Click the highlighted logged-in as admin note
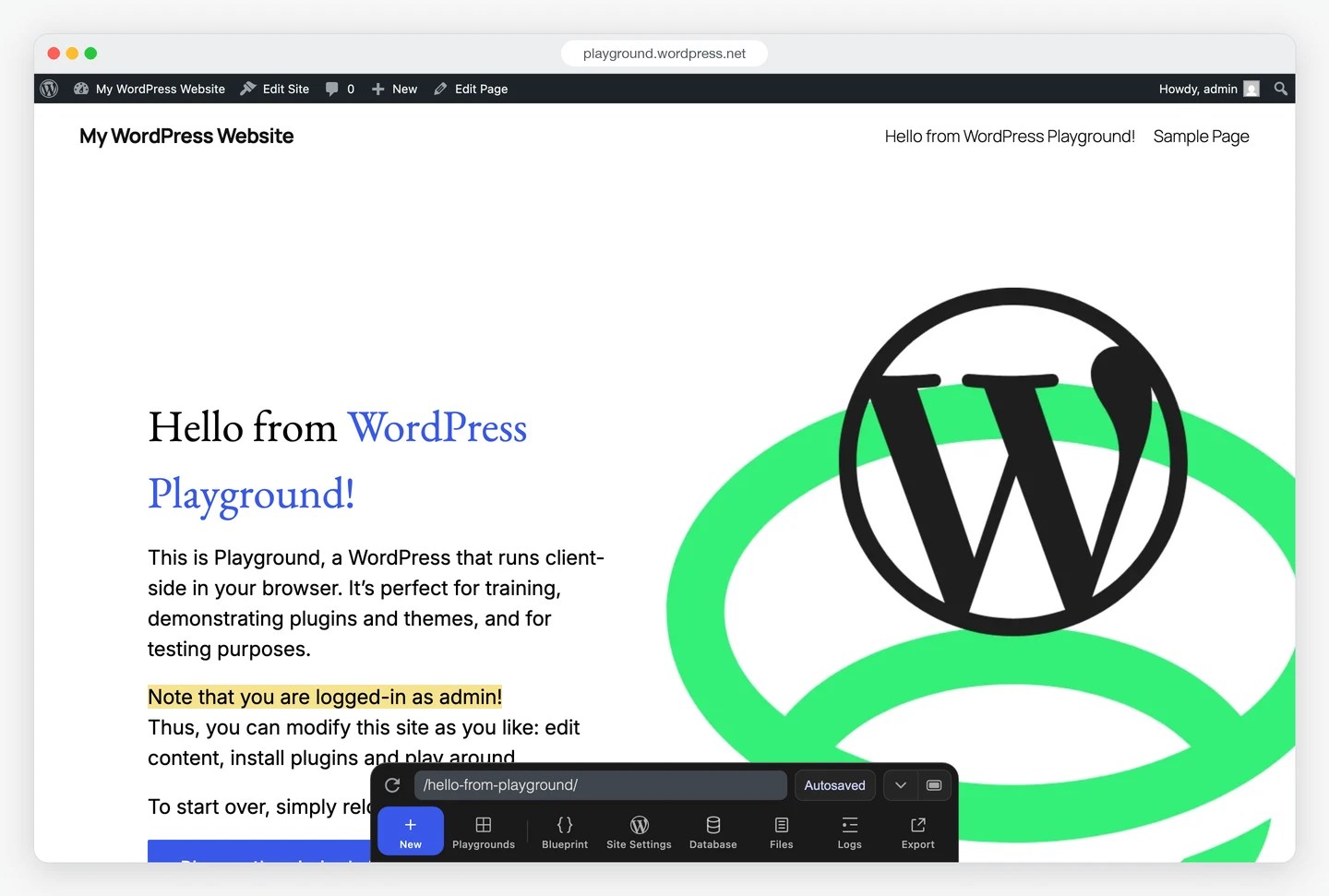This screenshot has width=1329, height=896. coord(325,697)
